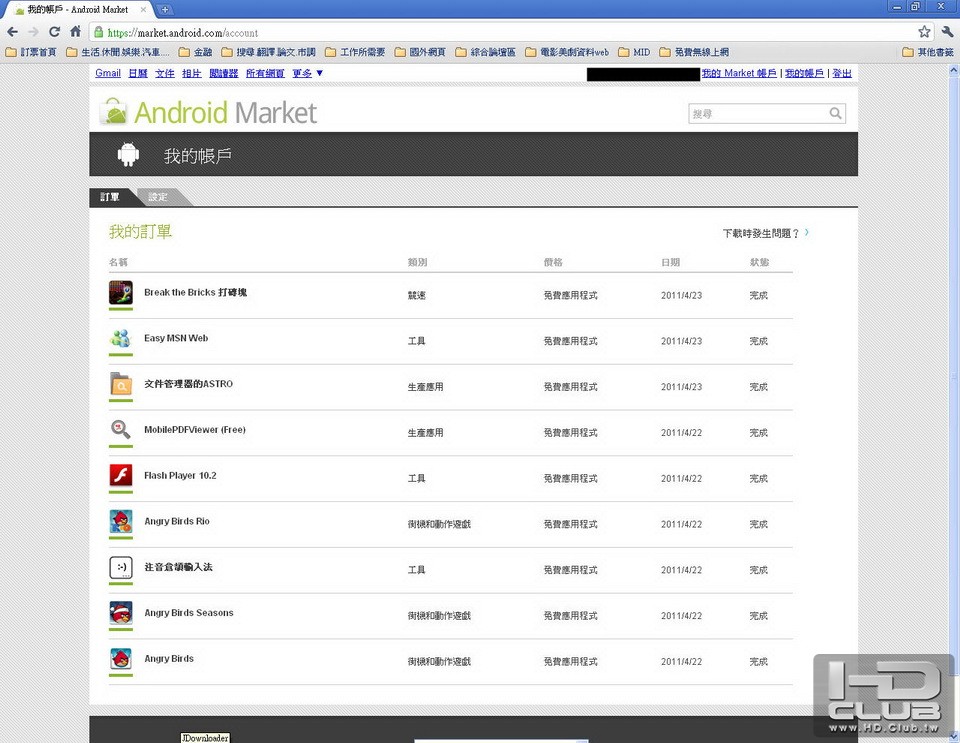Open 我的 Market 帳戶 link

[739, 73]
